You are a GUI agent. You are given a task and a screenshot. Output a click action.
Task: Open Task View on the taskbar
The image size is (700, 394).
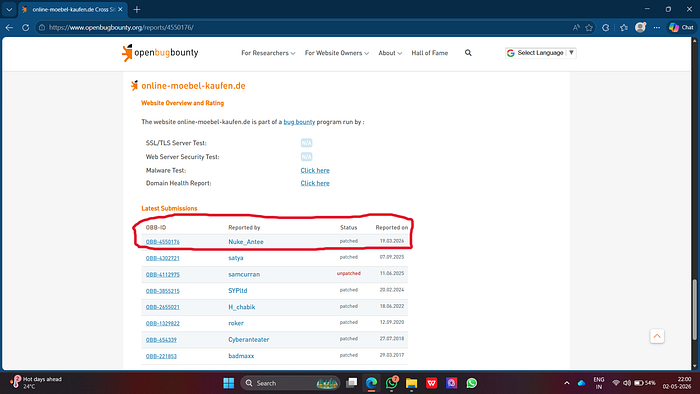(x=352, y=383)
